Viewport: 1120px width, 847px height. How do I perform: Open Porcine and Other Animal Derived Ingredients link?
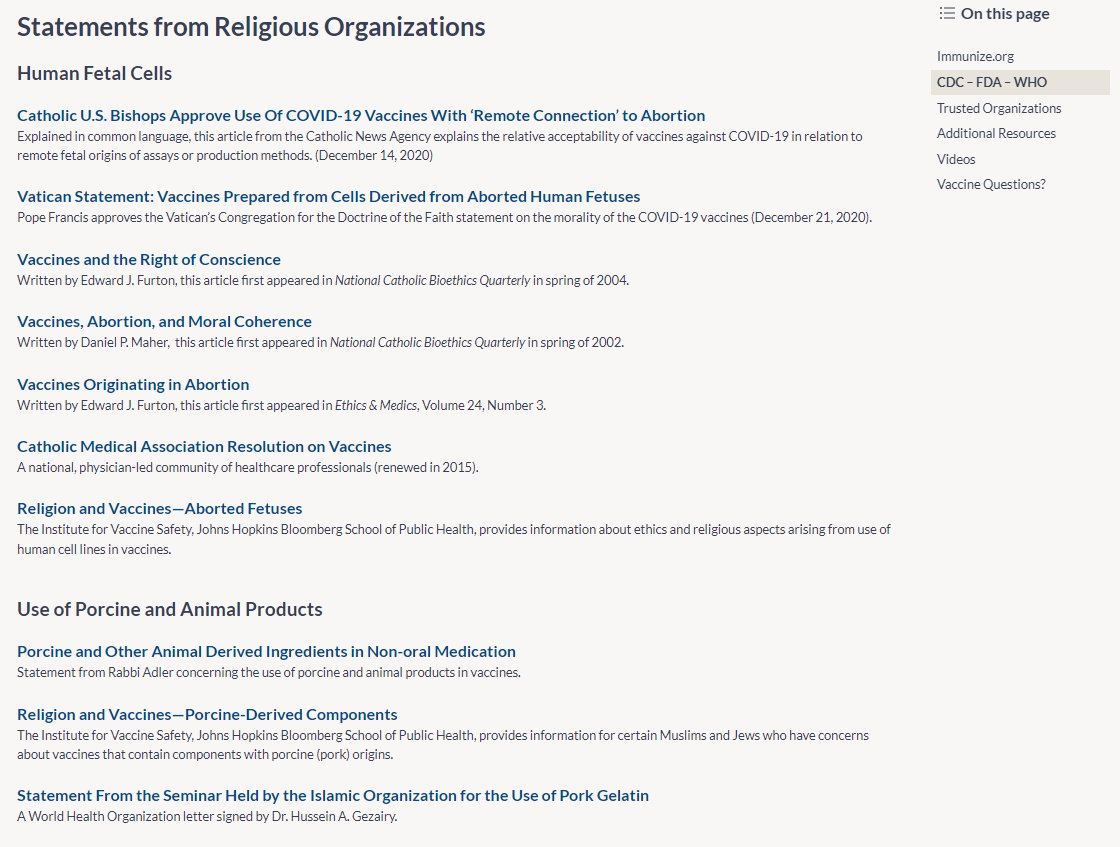[x=266, y=652]
